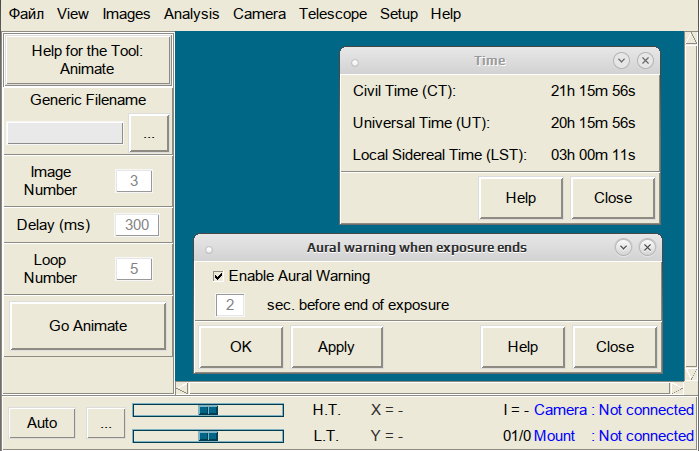Viewport: 699px width, 451px height.
Task: Browse for file with the ... button beside filename
Action: coord(149,133)
